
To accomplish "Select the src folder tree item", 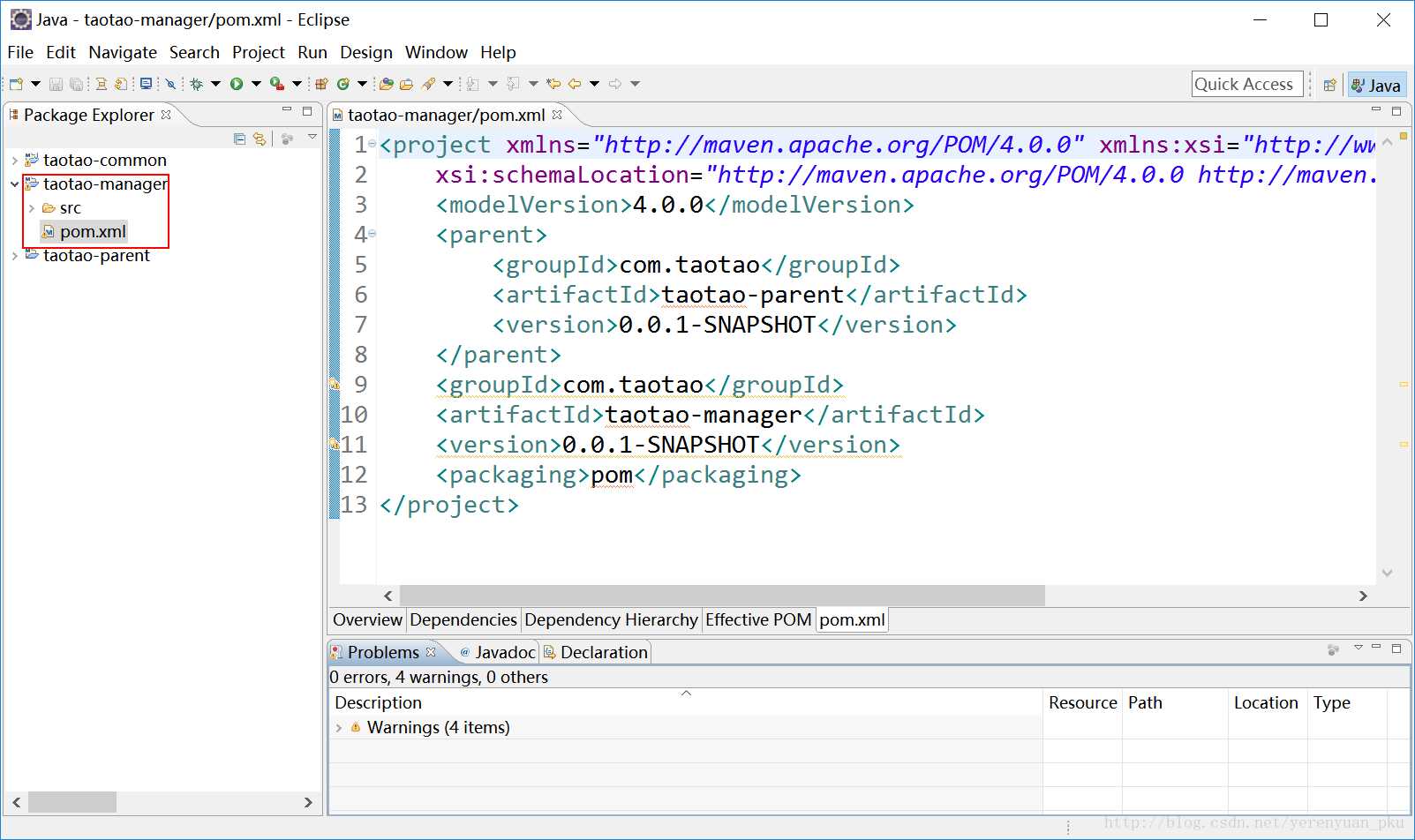I will pos(62,208).
